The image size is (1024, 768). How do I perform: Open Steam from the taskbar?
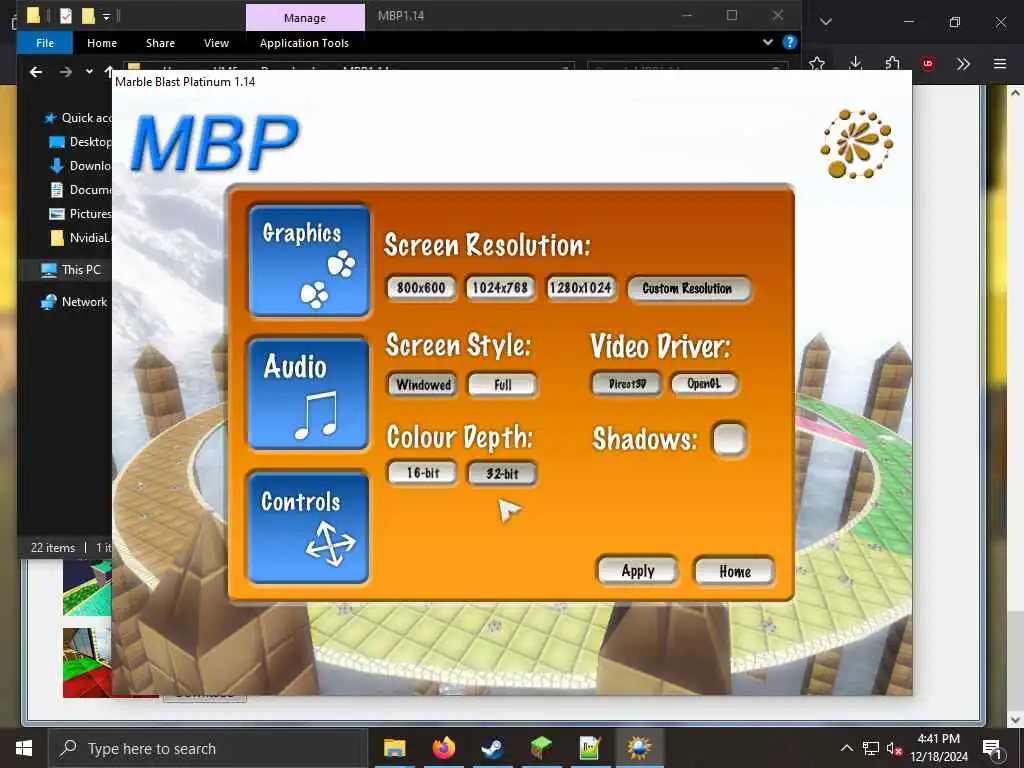(x=492, y=748)
